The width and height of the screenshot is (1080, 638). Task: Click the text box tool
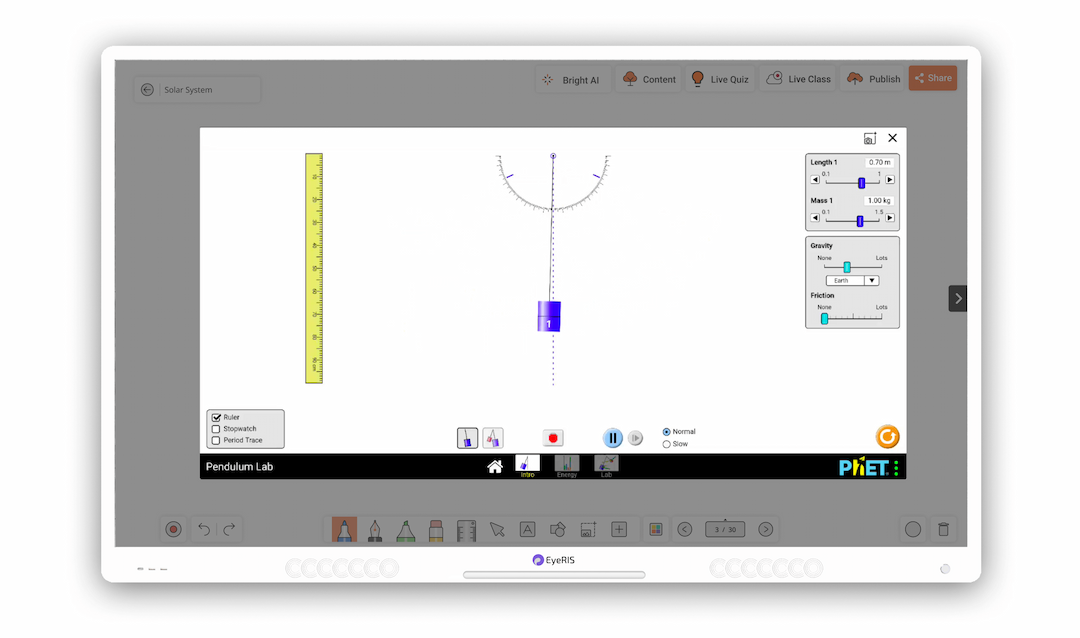[x=527, y=529]
